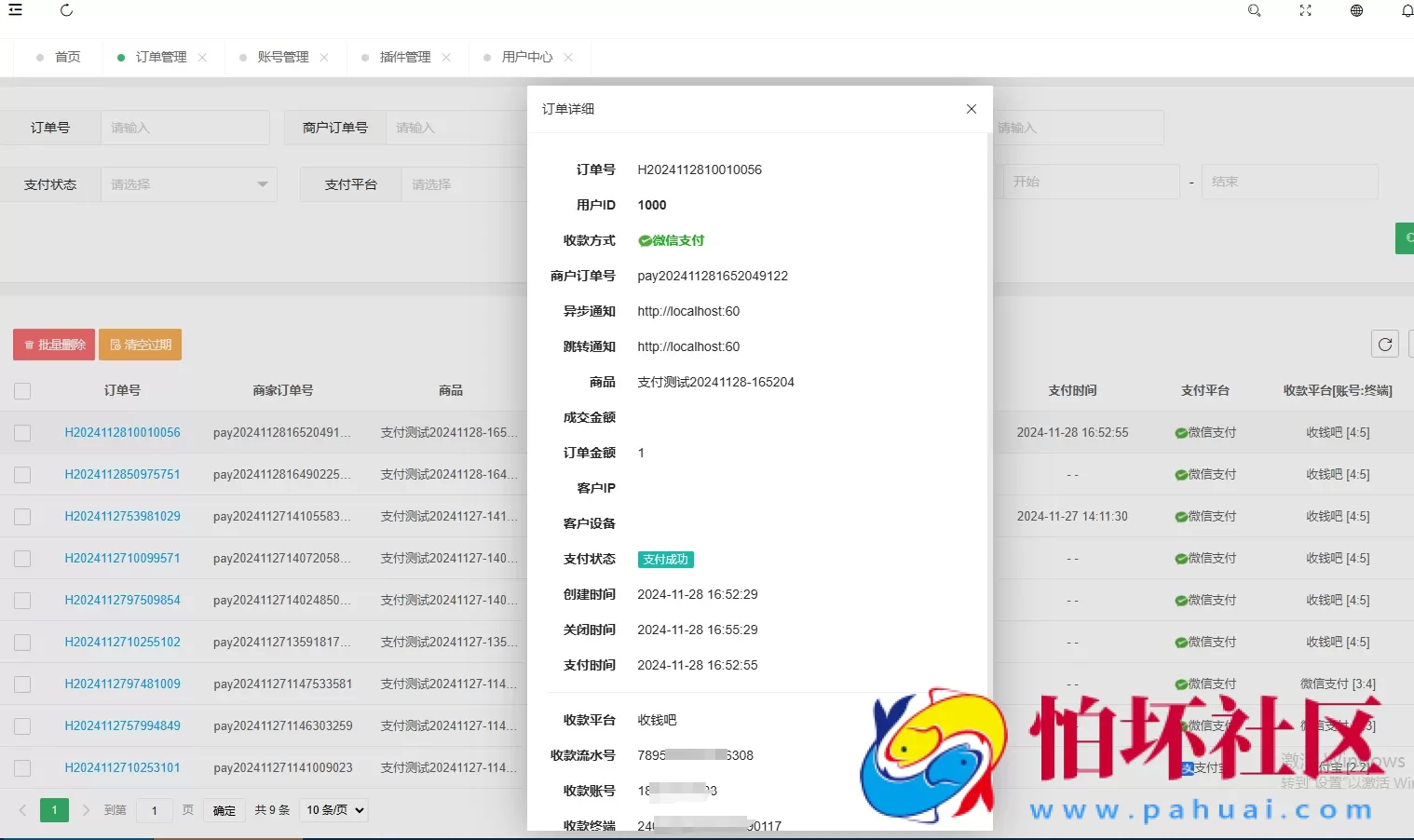Open the notification bell icon
Screen dimensions: 1414x840
pos(1406,10)
